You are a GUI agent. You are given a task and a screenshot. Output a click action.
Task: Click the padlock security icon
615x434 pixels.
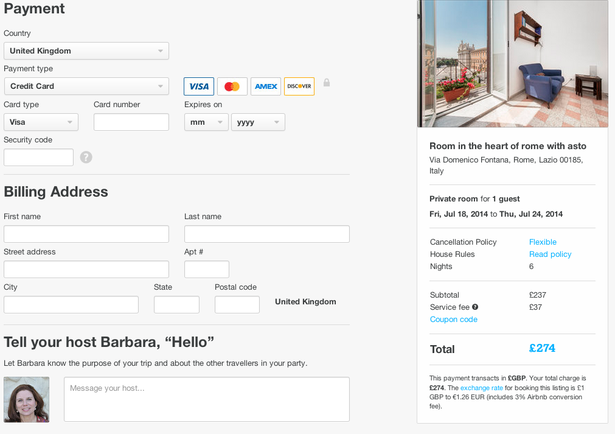pos(326,83)
